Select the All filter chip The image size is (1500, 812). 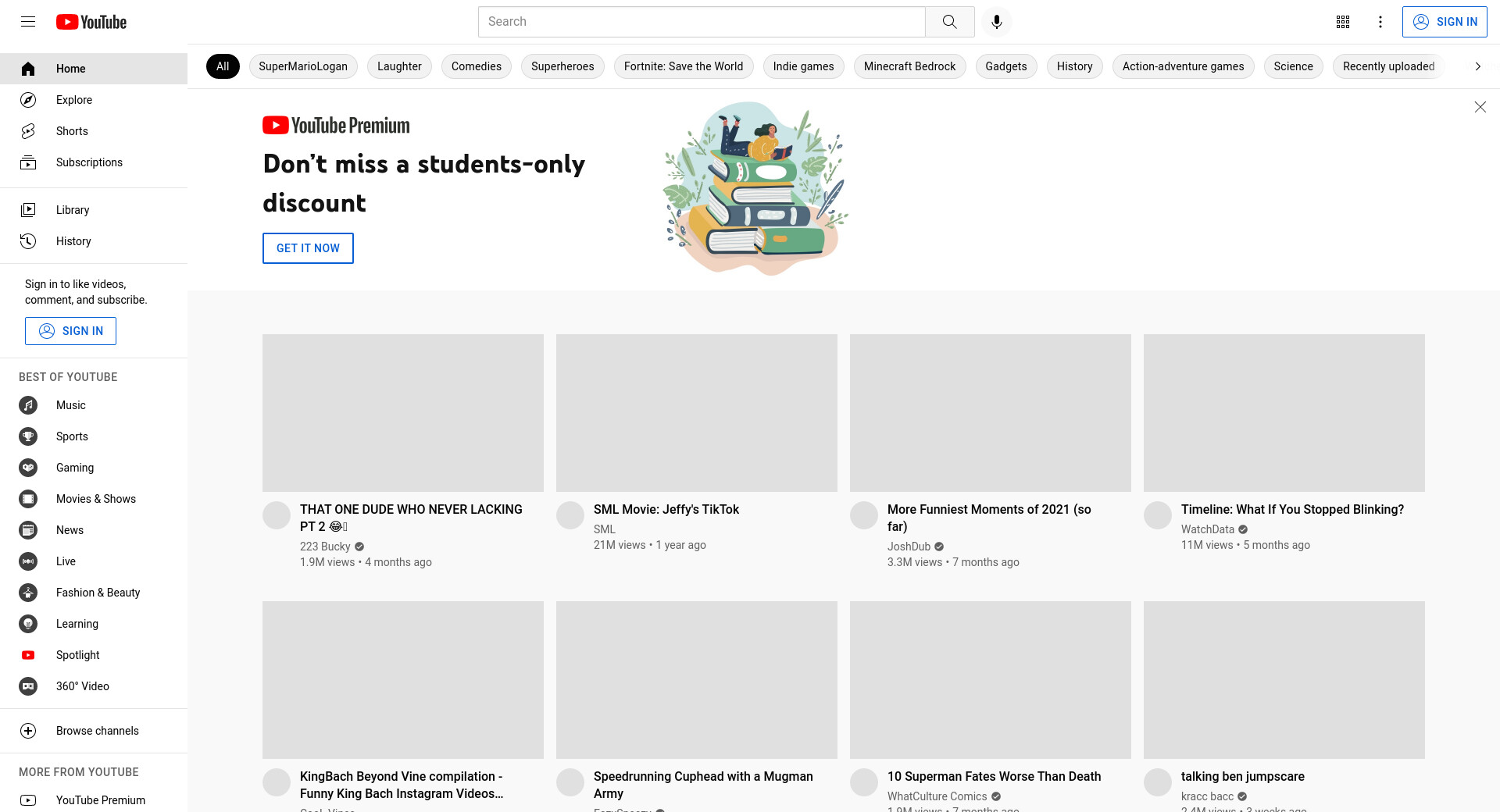pos(223,66)
